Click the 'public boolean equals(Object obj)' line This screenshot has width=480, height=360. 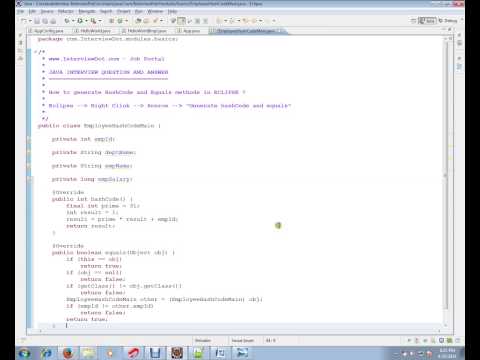(x=113, y=252)
